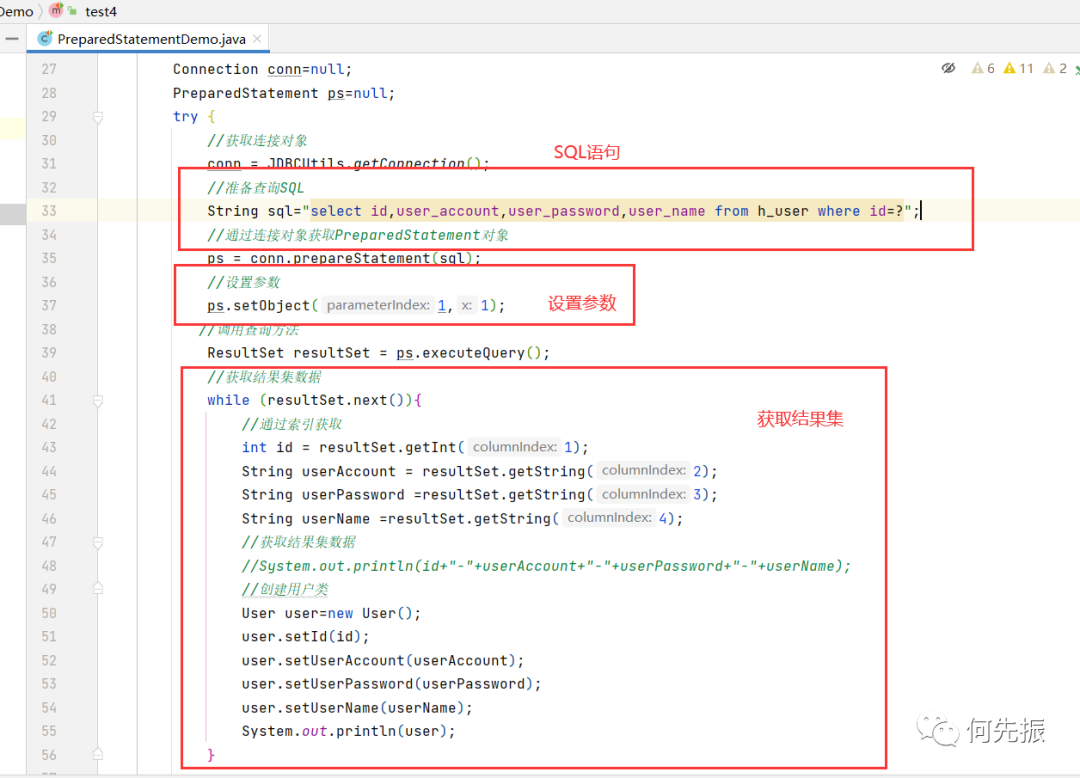Select the PreparedStatementDemo.java tab

[147, 39]
